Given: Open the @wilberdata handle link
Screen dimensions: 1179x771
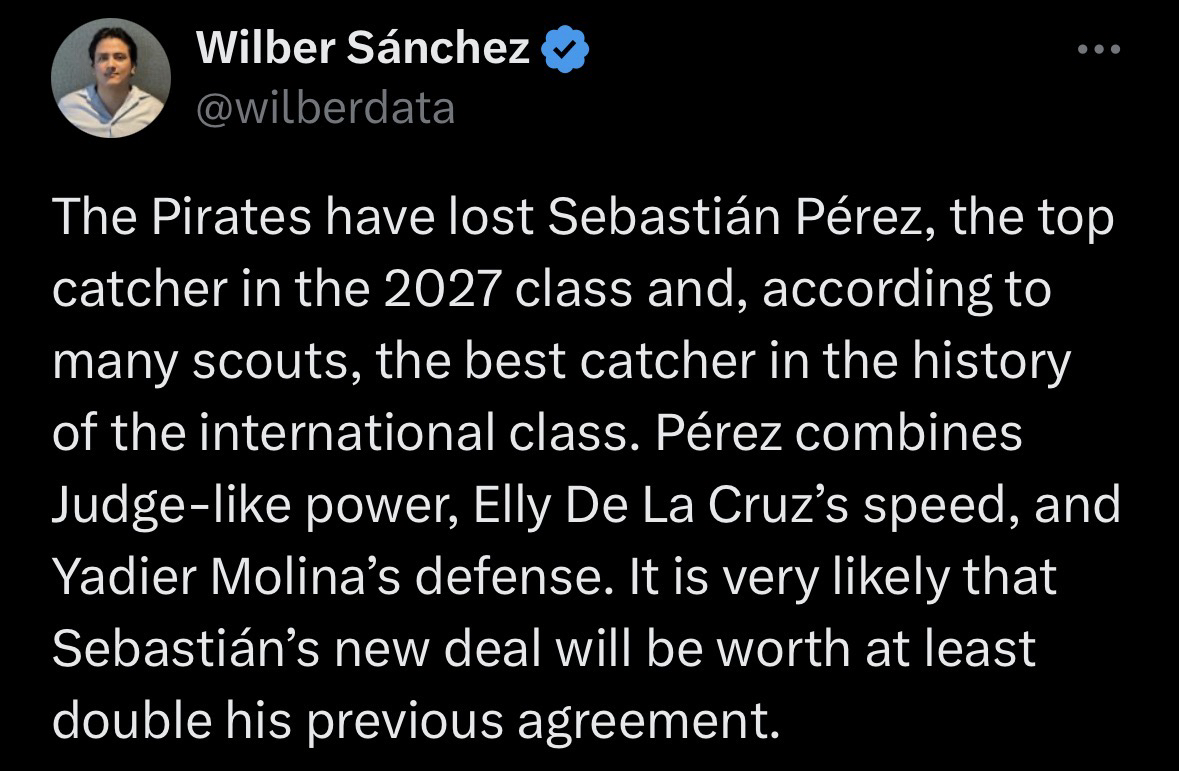Looking at the screenshot, I should pos(326,107).
